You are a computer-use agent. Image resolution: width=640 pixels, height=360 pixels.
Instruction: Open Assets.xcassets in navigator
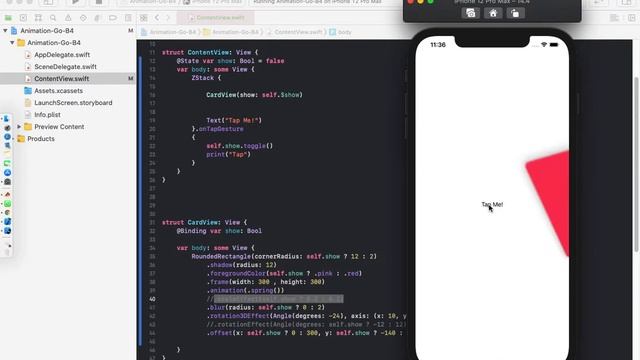click(x=58, y=91)
